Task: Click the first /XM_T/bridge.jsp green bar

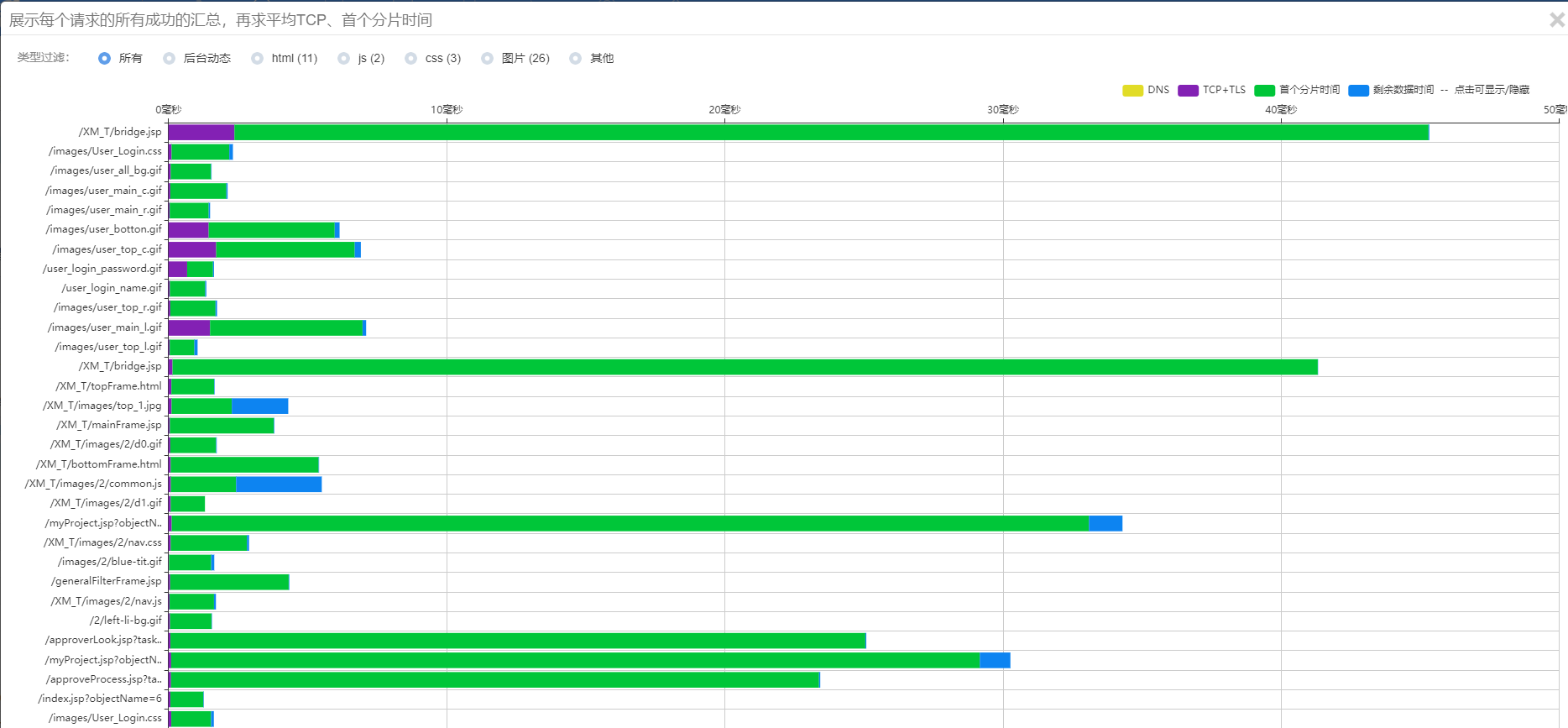Action: 831,132
